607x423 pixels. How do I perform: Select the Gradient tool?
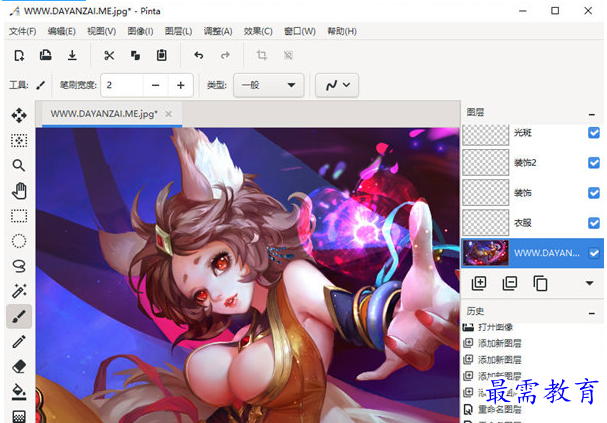pyautogui.click(x=19, y=416)
